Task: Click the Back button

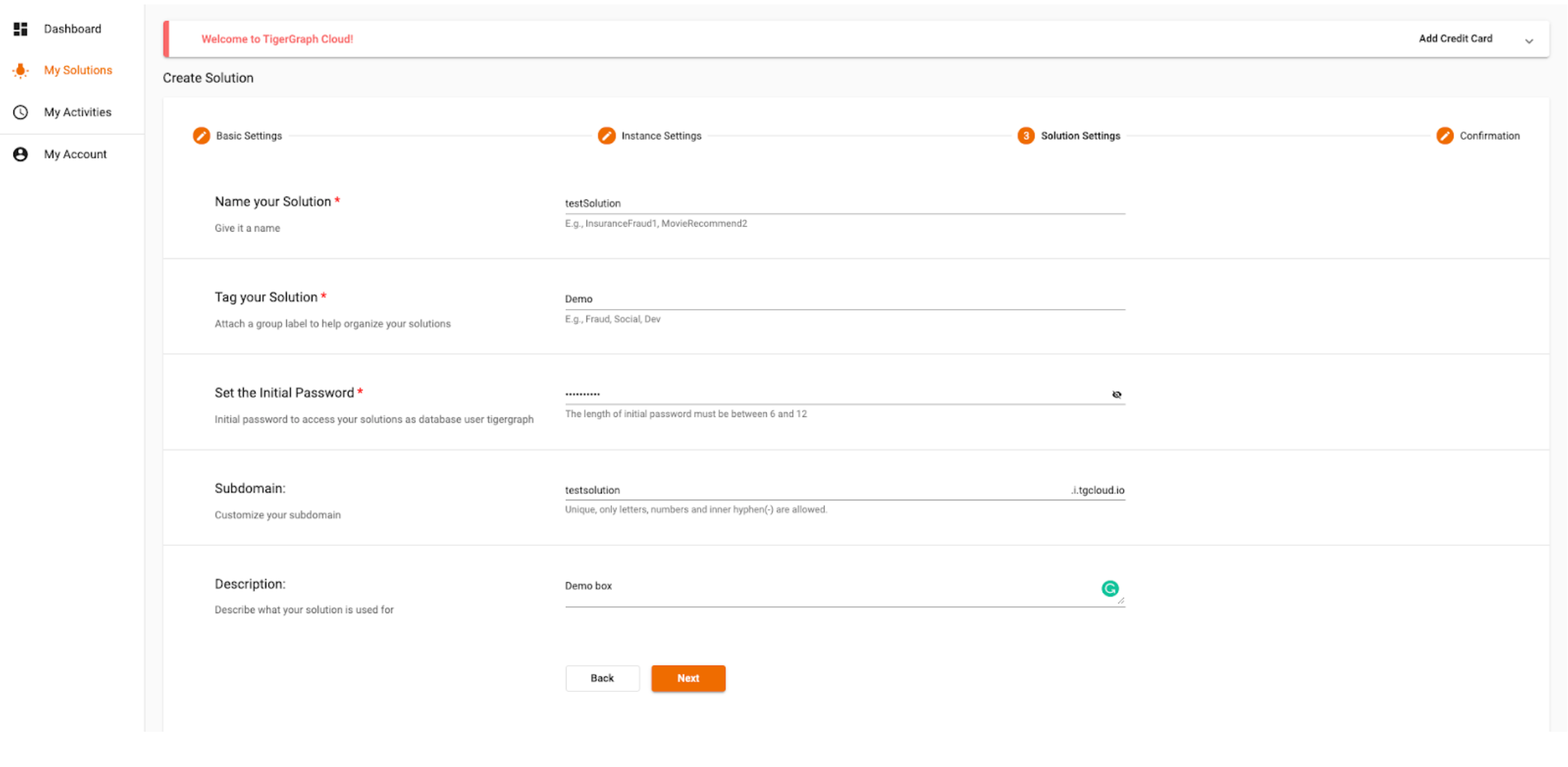Action: (x=602, y=678)
